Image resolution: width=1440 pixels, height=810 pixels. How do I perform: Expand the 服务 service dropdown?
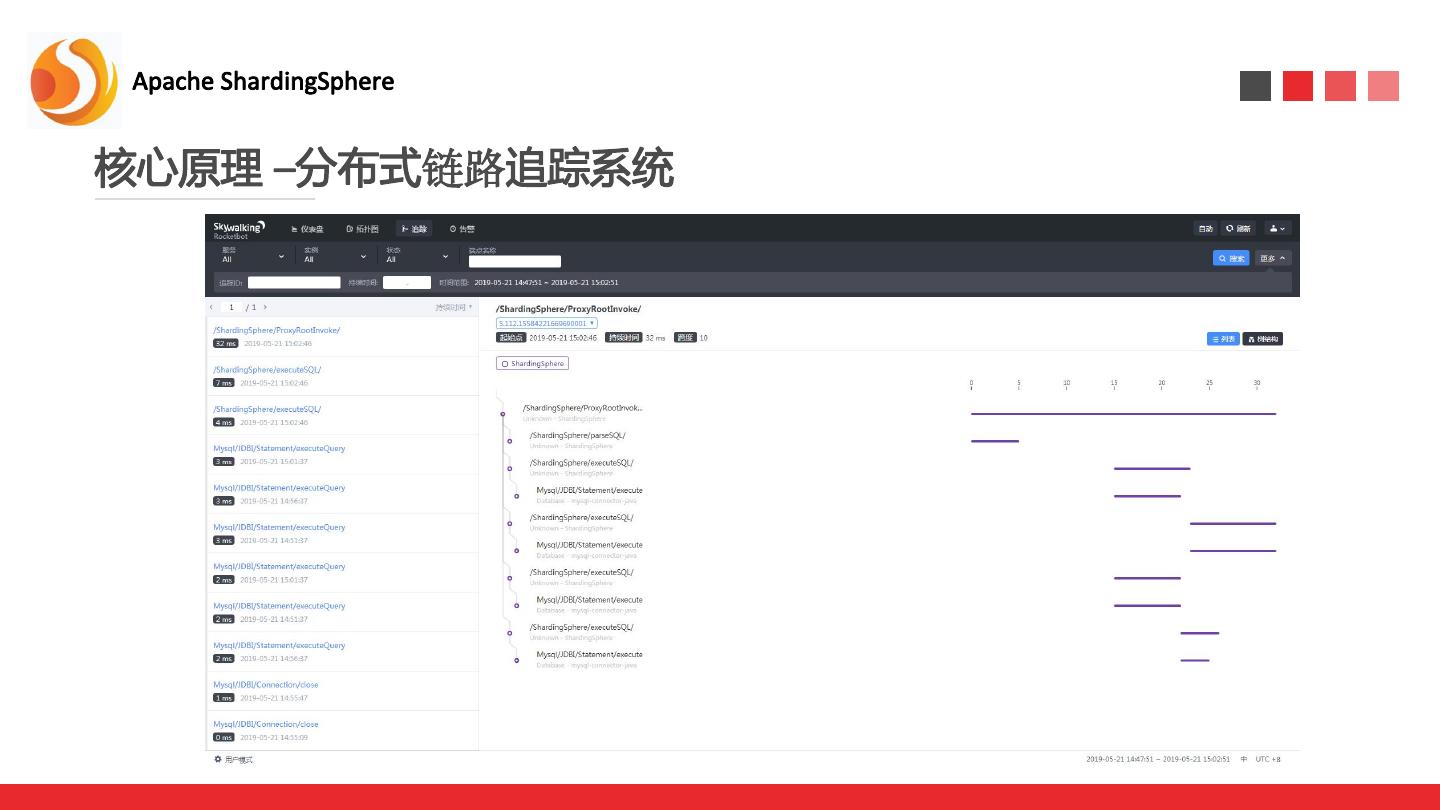(252, 256)
